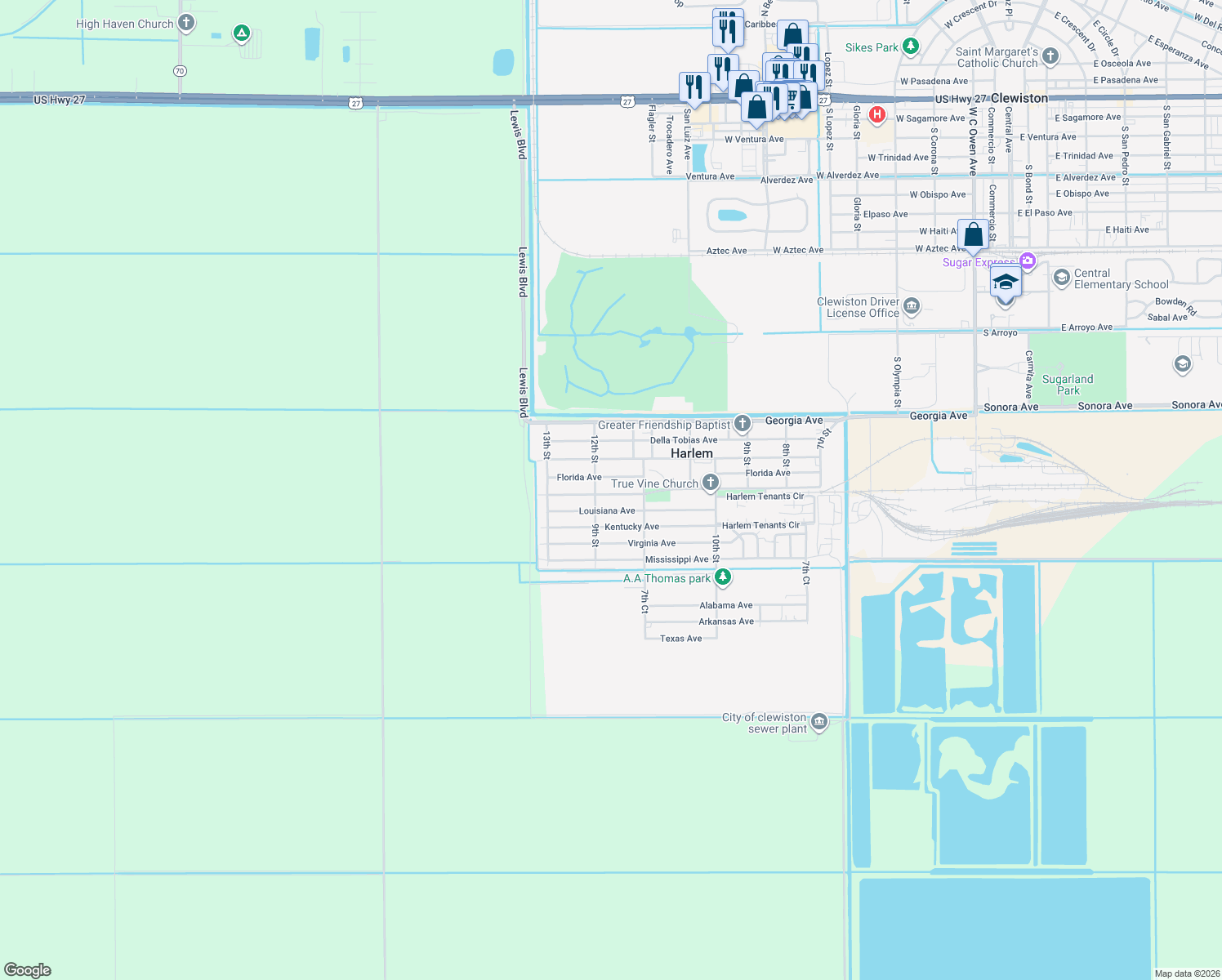
Task: Click the High Haven Church cross icon
Action: [x=185, y=23]
